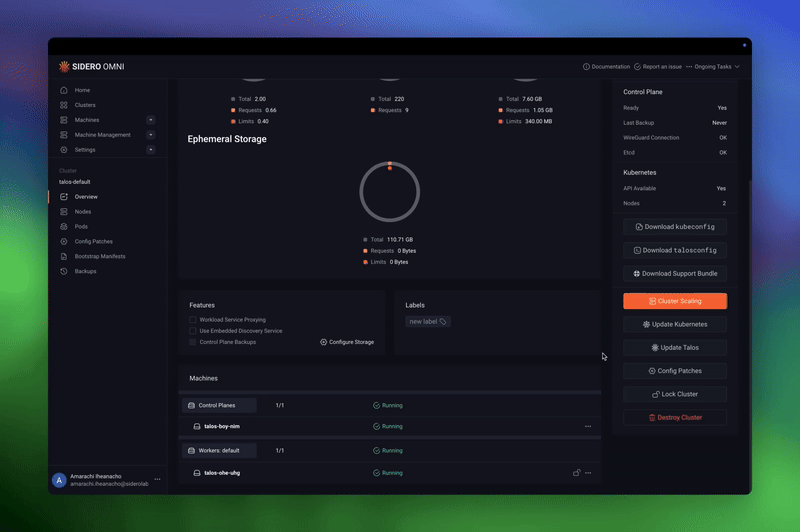Click the Destroy Cluster button

tap(675, 417)
